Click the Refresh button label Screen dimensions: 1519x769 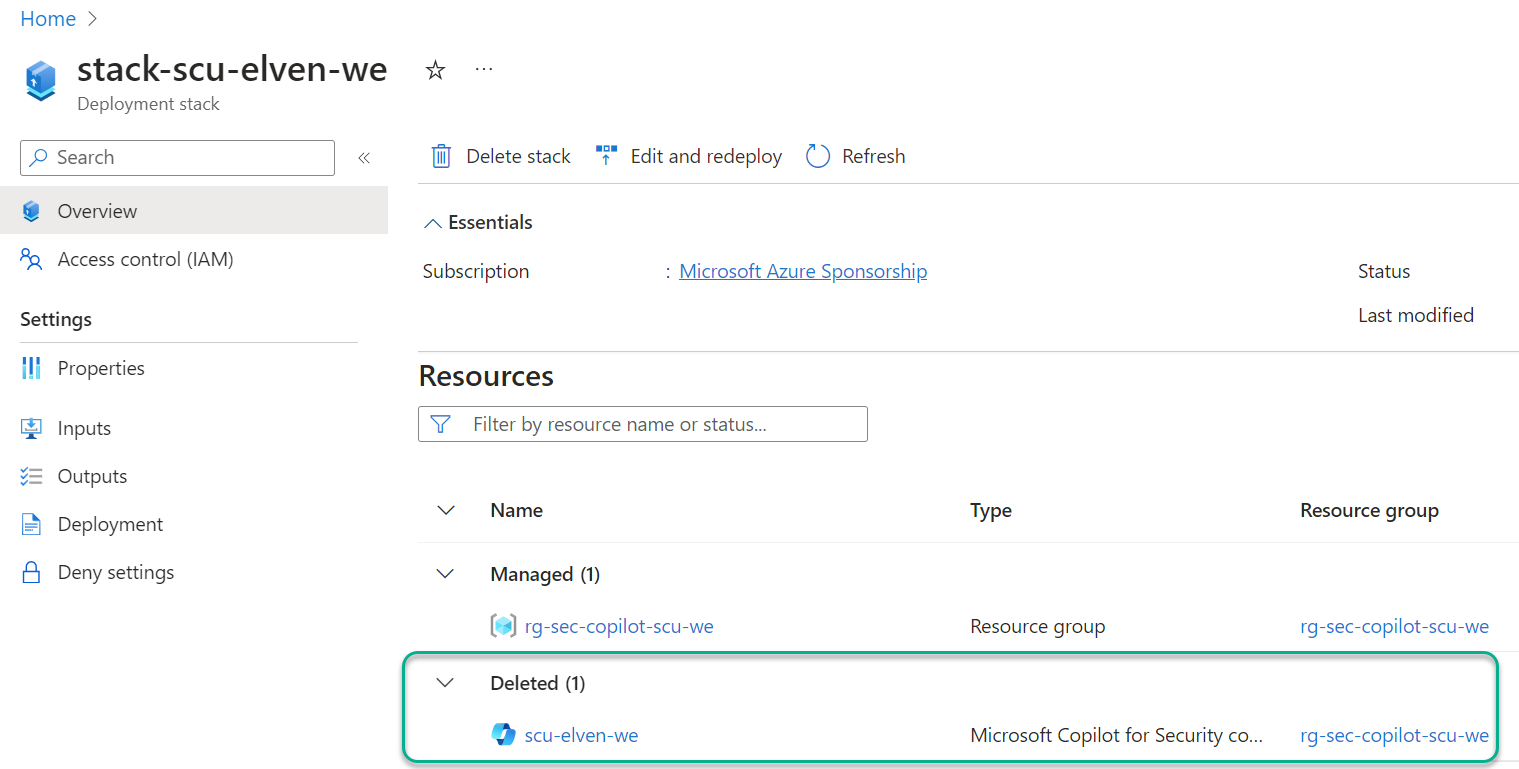pyautogui.click(x=874, y=156)
